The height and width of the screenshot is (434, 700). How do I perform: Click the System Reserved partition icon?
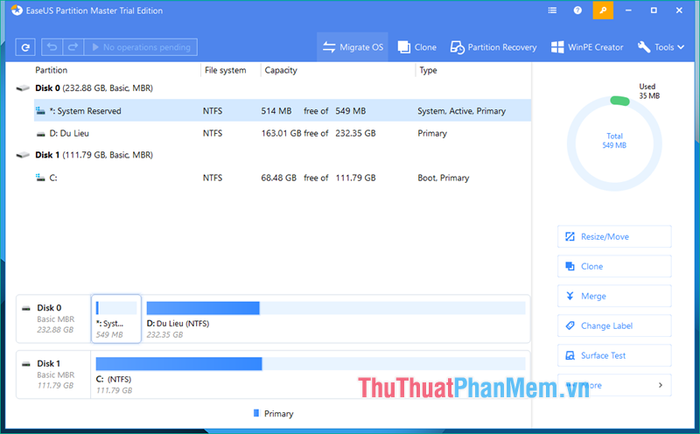click(x=41, y=111)
